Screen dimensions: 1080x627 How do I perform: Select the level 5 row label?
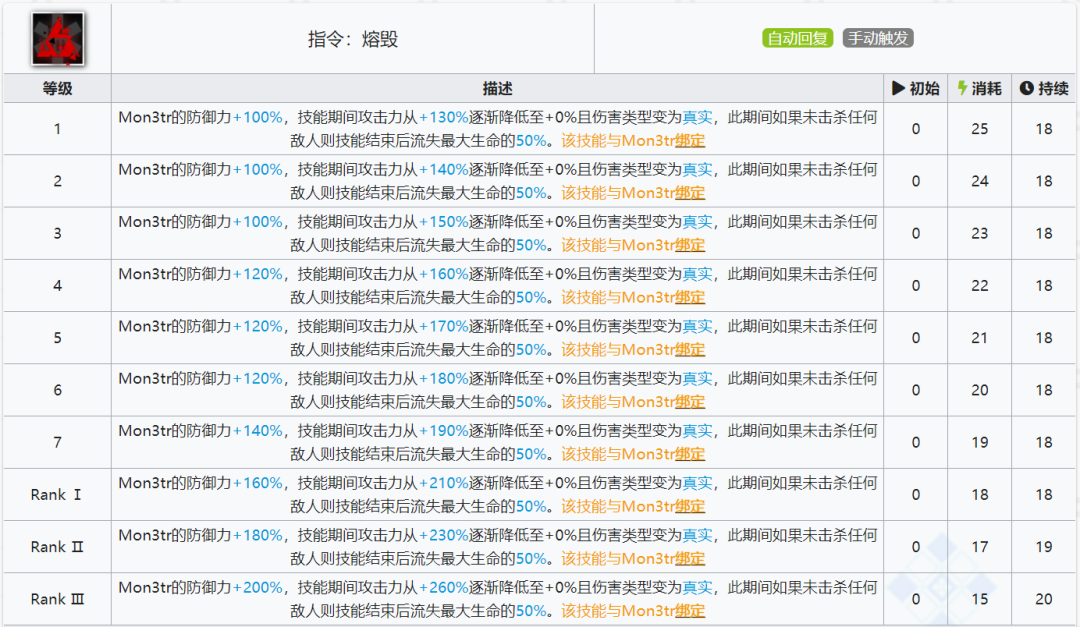click(x=56, y=337)
